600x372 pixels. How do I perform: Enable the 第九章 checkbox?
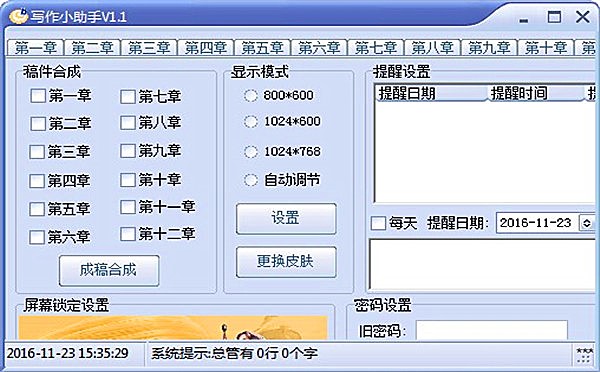pyautogui.click(x=127, y=151)
